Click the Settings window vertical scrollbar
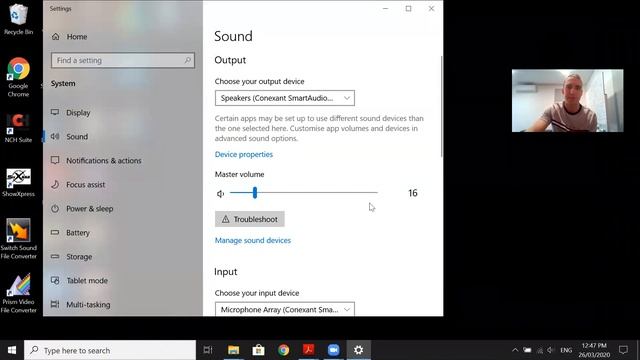The height and width of the screenshot is (360, 640). pos(441,106)
